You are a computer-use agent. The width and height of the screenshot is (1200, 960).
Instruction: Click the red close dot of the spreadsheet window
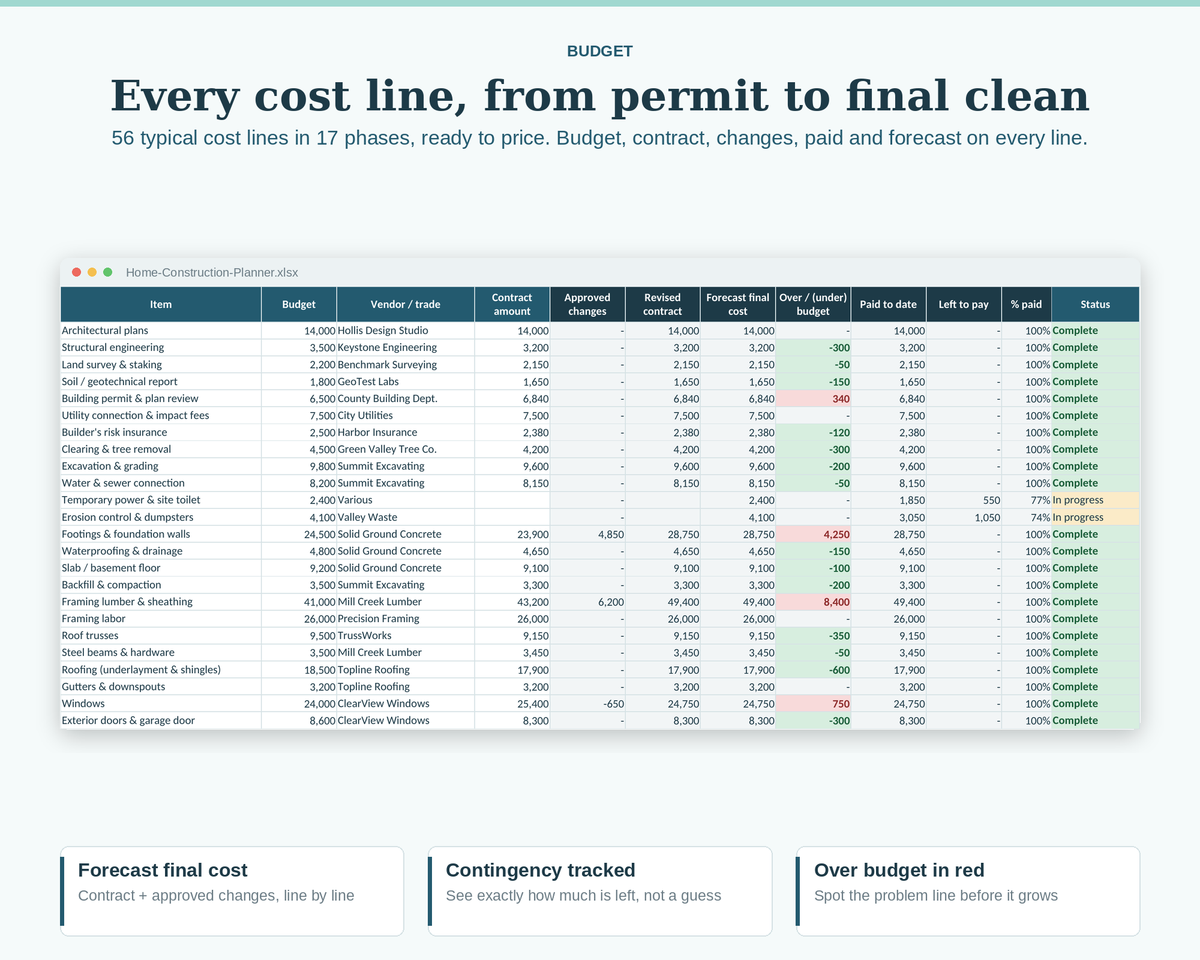(x=77, y=272)
